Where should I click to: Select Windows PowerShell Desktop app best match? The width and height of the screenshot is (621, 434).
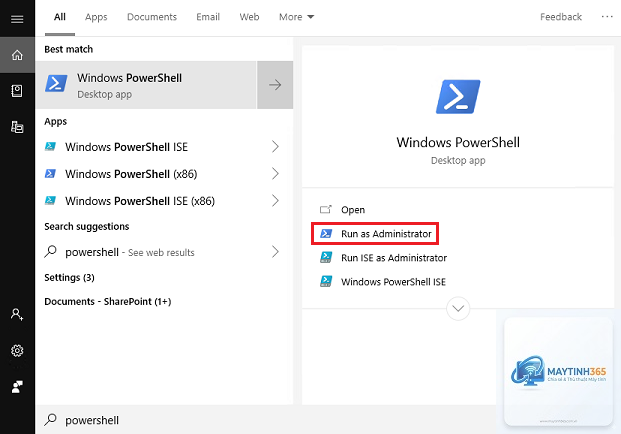[x=146, y=85]
